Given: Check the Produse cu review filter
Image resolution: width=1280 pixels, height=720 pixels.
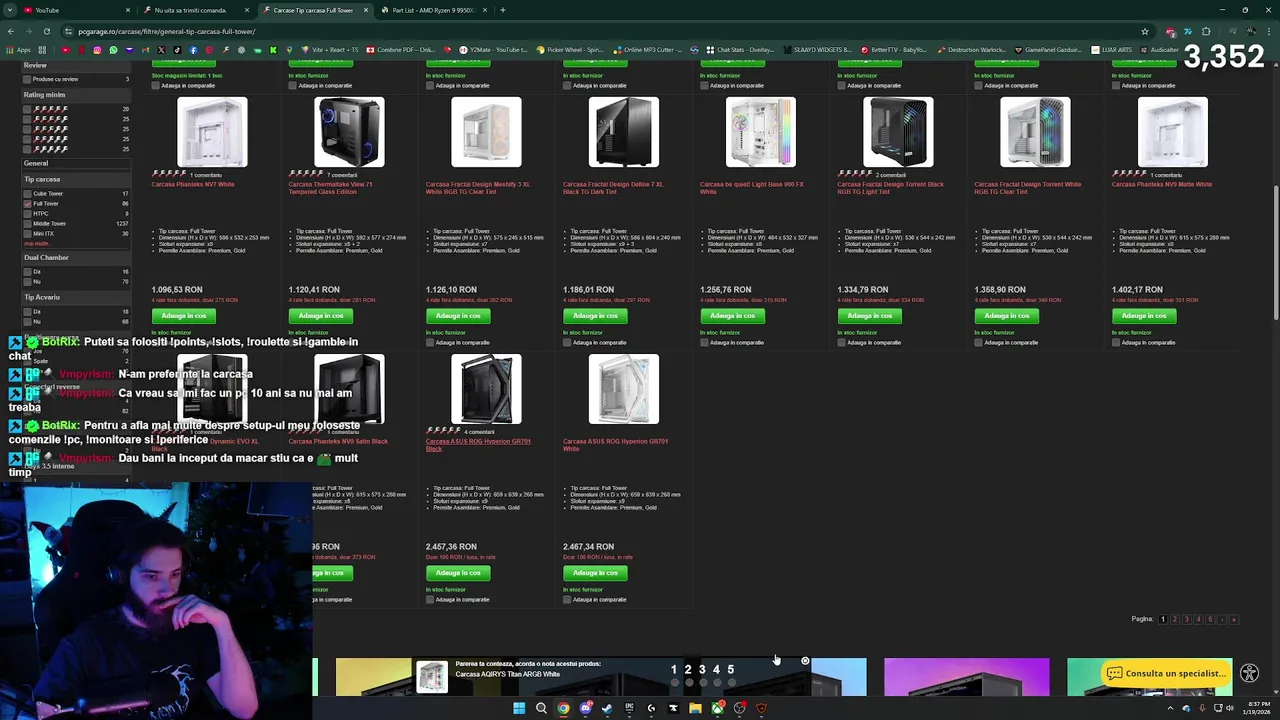Looking at the screenshot, I should click(x=27, y=79).
